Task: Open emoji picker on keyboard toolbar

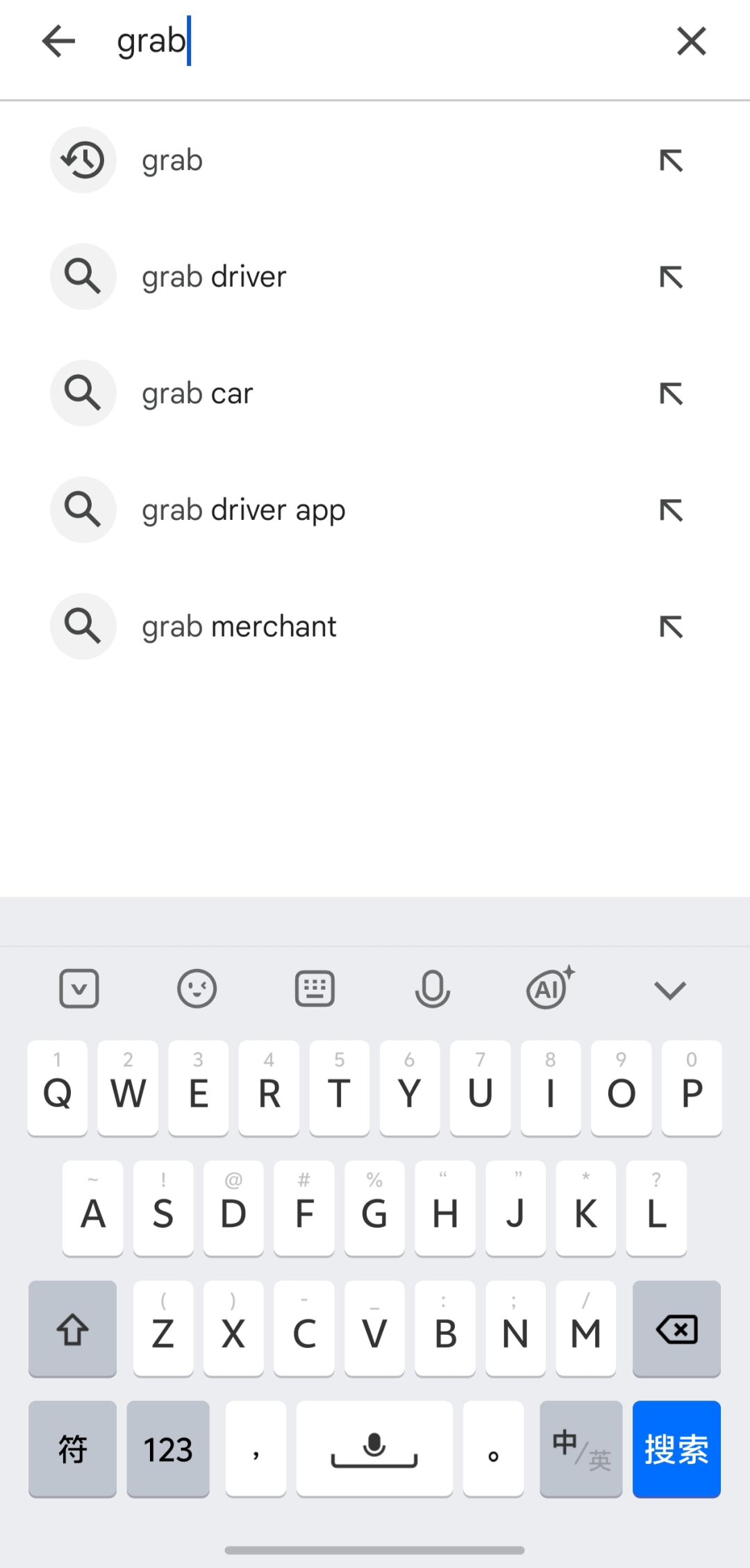Action: (197, 988)
